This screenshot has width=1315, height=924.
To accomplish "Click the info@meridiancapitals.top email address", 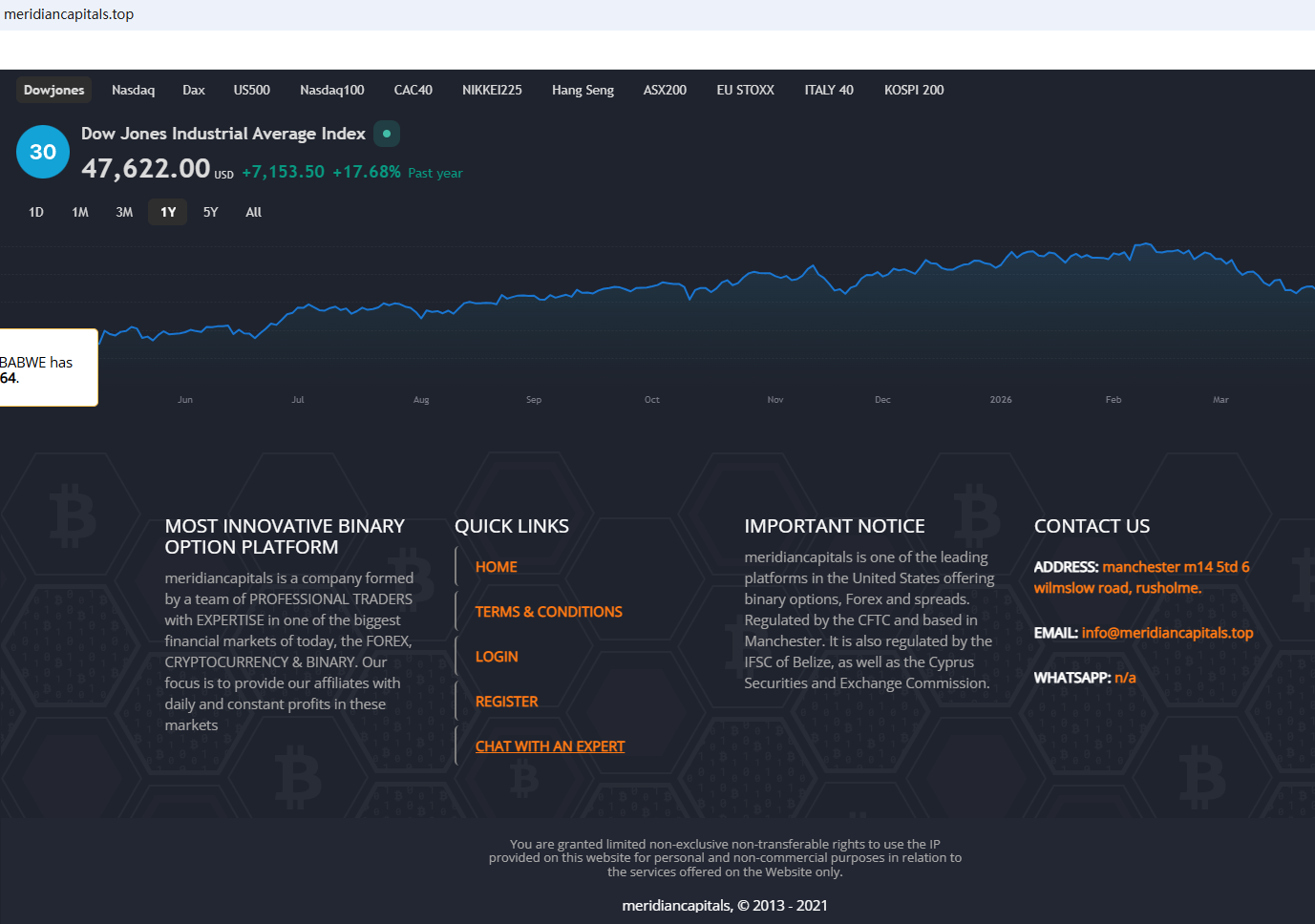I will tap(1166, 633).
